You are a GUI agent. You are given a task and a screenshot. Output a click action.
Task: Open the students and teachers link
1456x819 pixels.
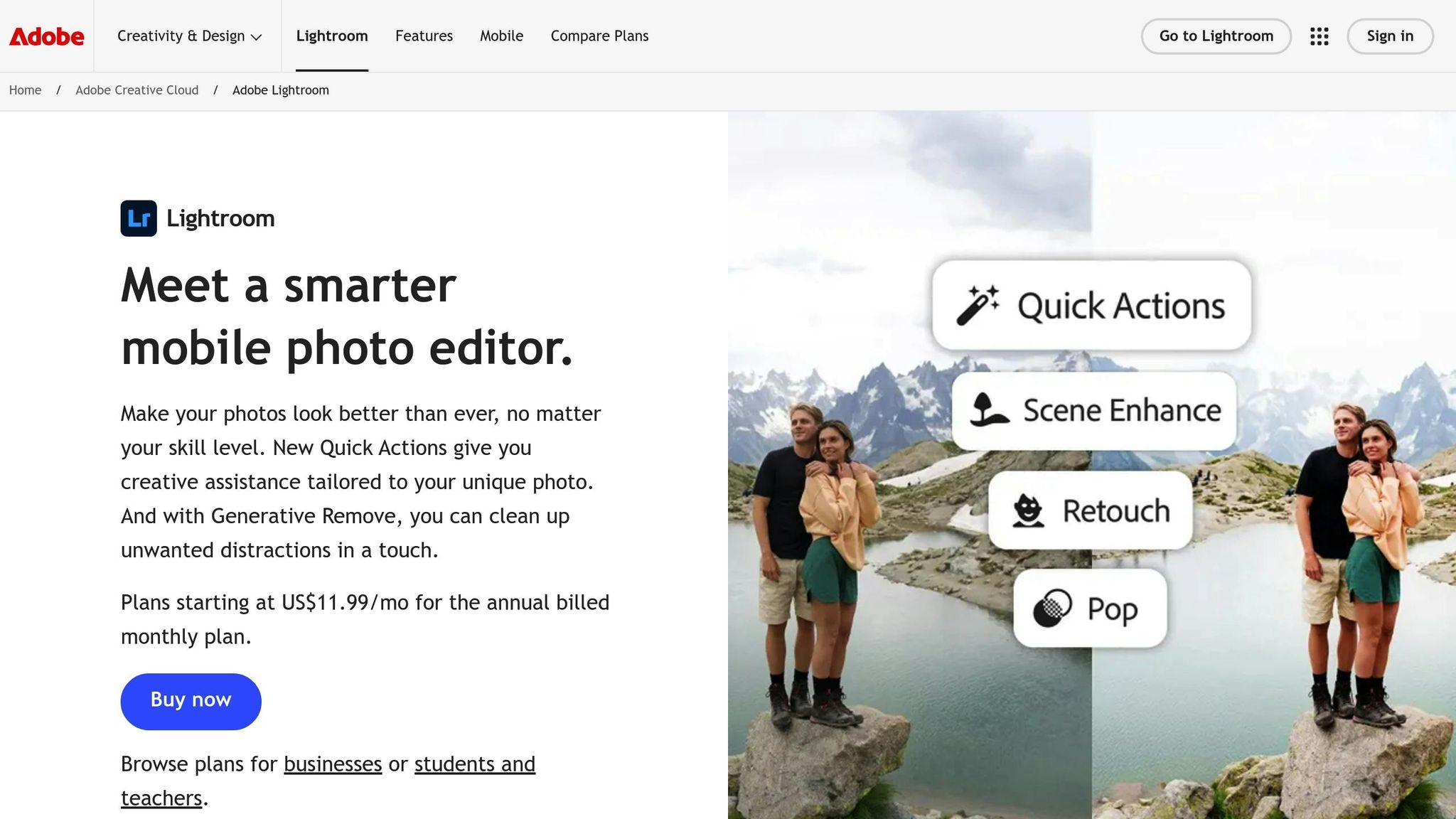point(474,764)
